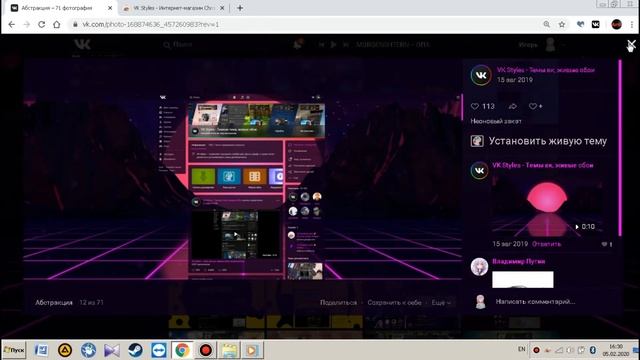640x360 pixels.
Task: Play the 0:10 video in the comment
Action: pyautogui.click(x=547, y=208)
